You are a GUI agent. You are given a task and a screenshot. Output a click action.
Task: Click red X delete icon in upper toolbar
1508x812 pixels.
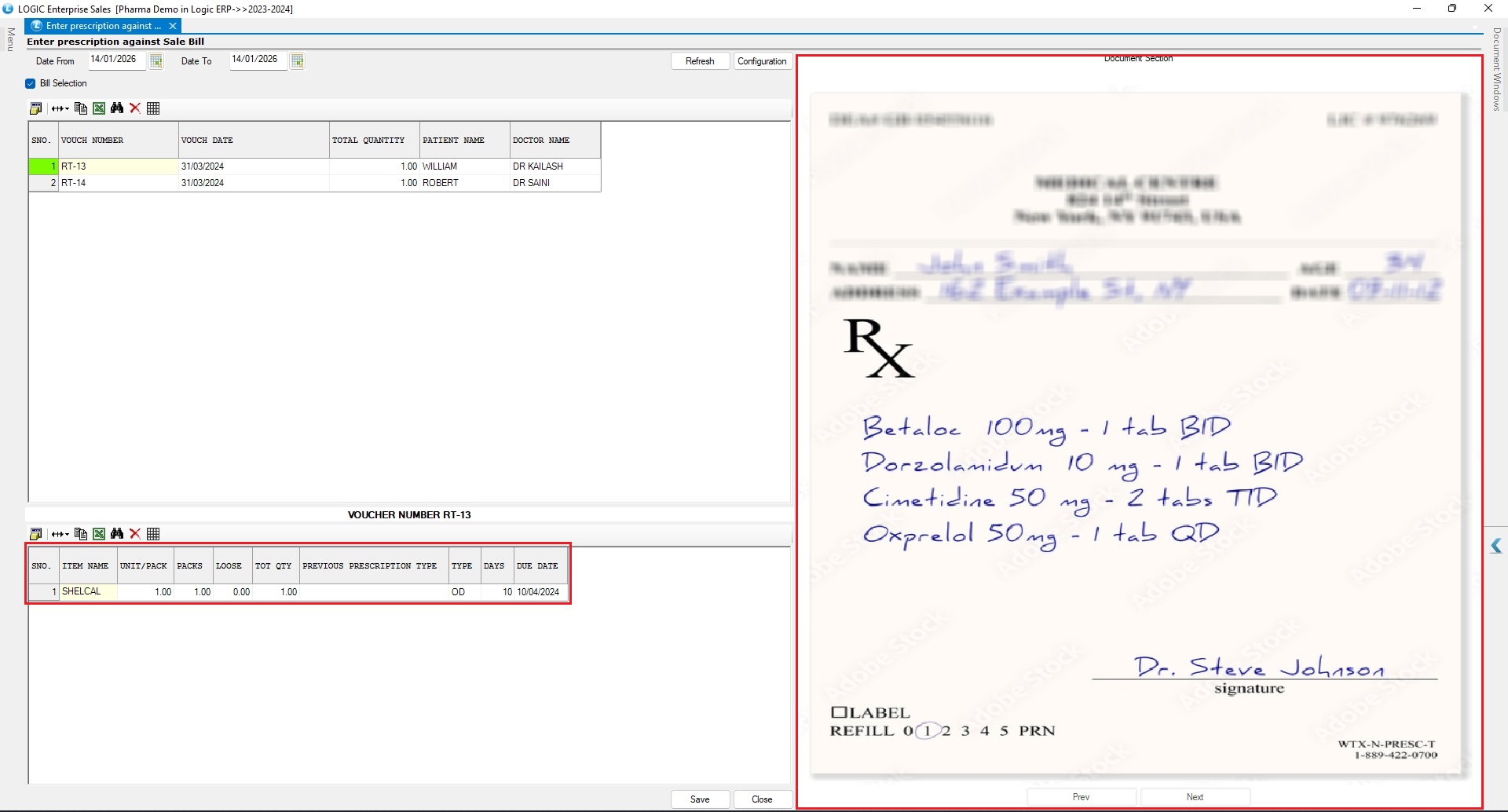pos(135,108)
